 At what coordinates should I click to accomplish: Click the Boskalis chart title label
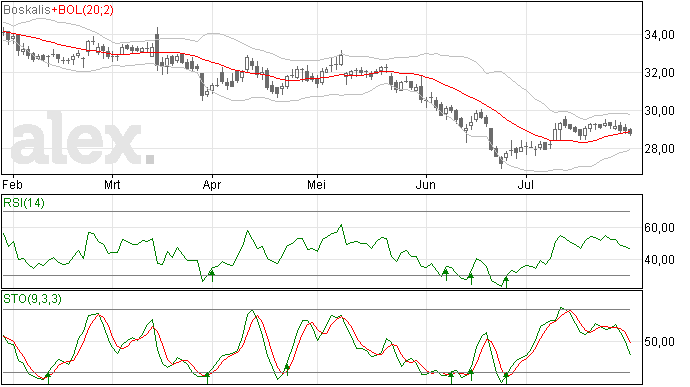27,10
